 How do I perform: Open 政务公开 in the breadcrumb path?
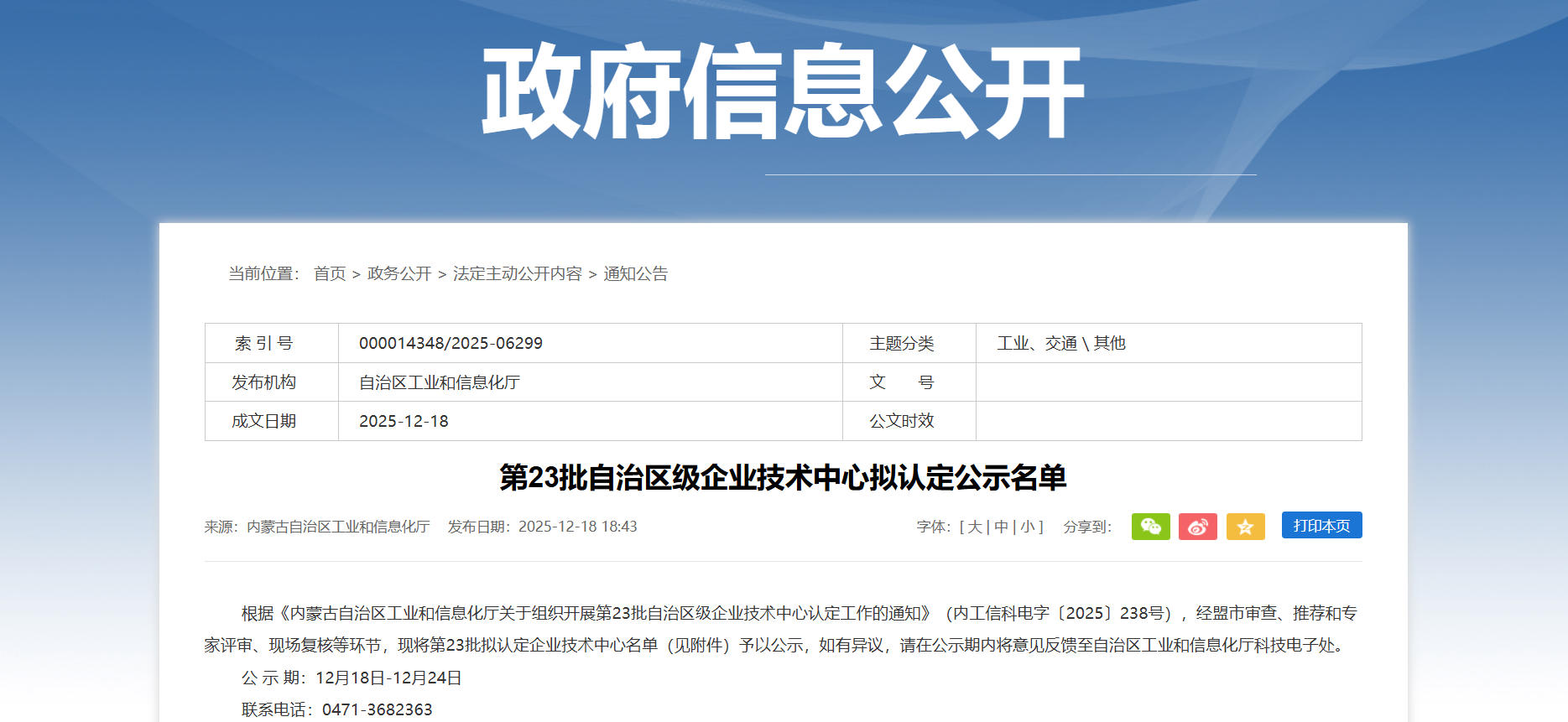point(399,273)
